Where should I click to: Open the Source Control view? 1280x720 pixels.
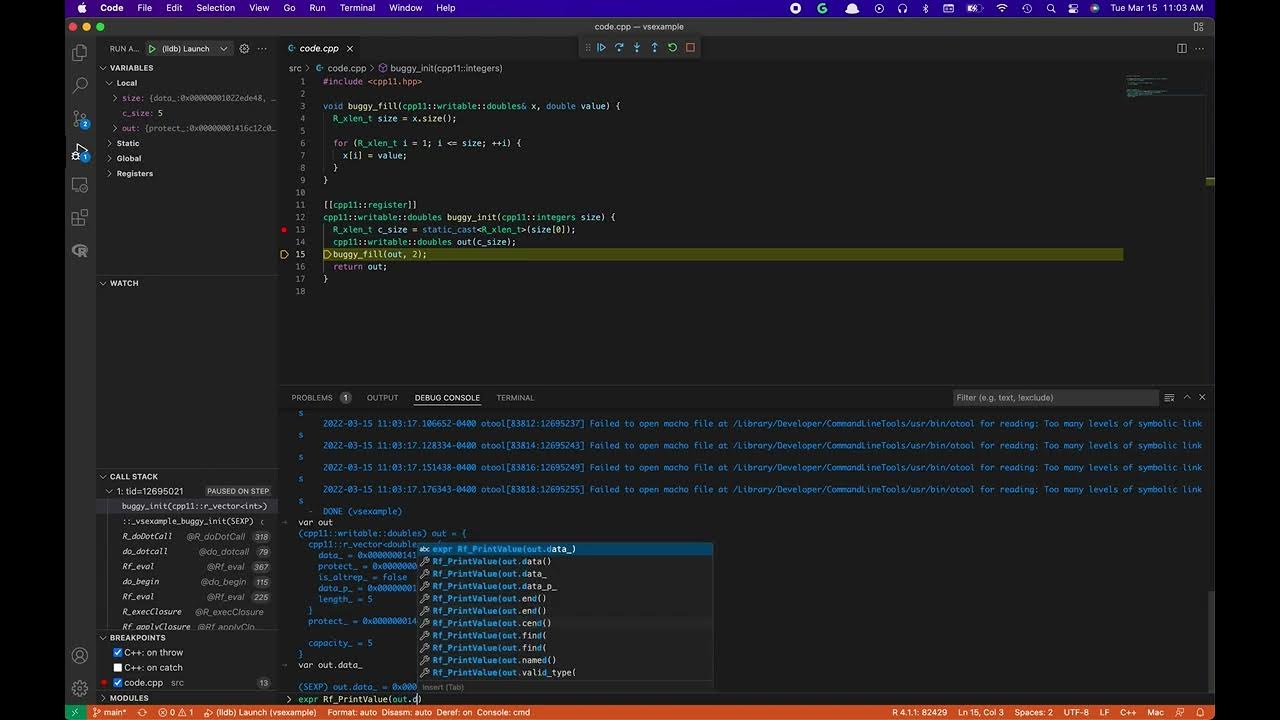(x=80, y=119)
